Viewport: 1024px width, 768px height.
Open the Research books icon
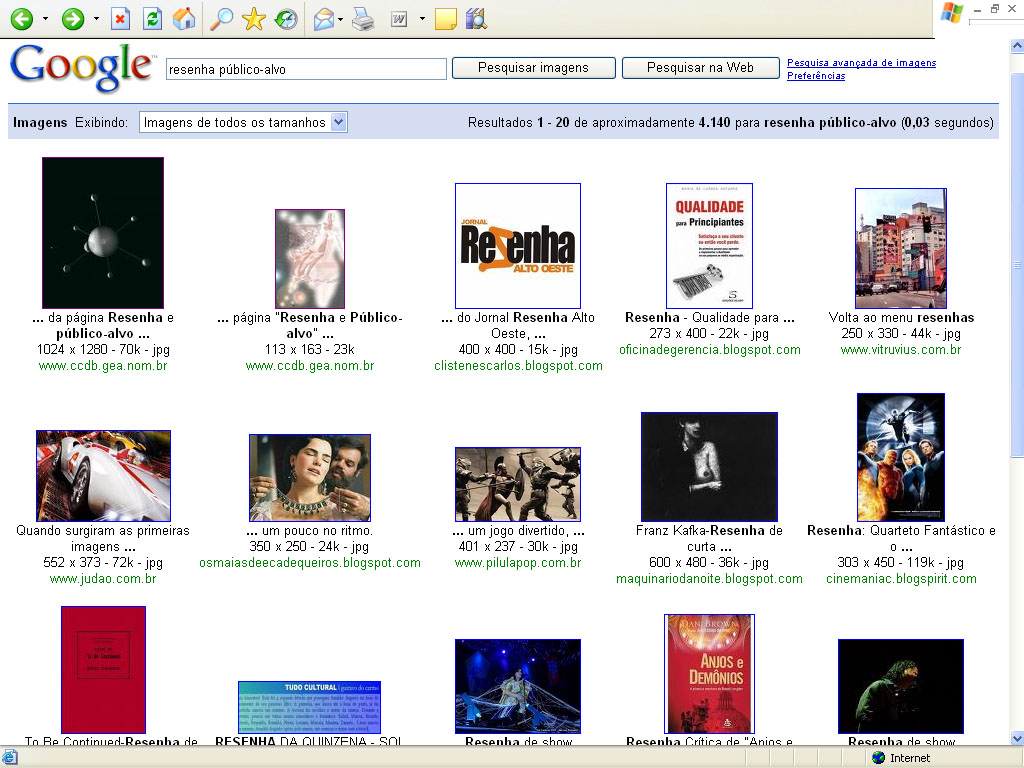coord(476,18)
